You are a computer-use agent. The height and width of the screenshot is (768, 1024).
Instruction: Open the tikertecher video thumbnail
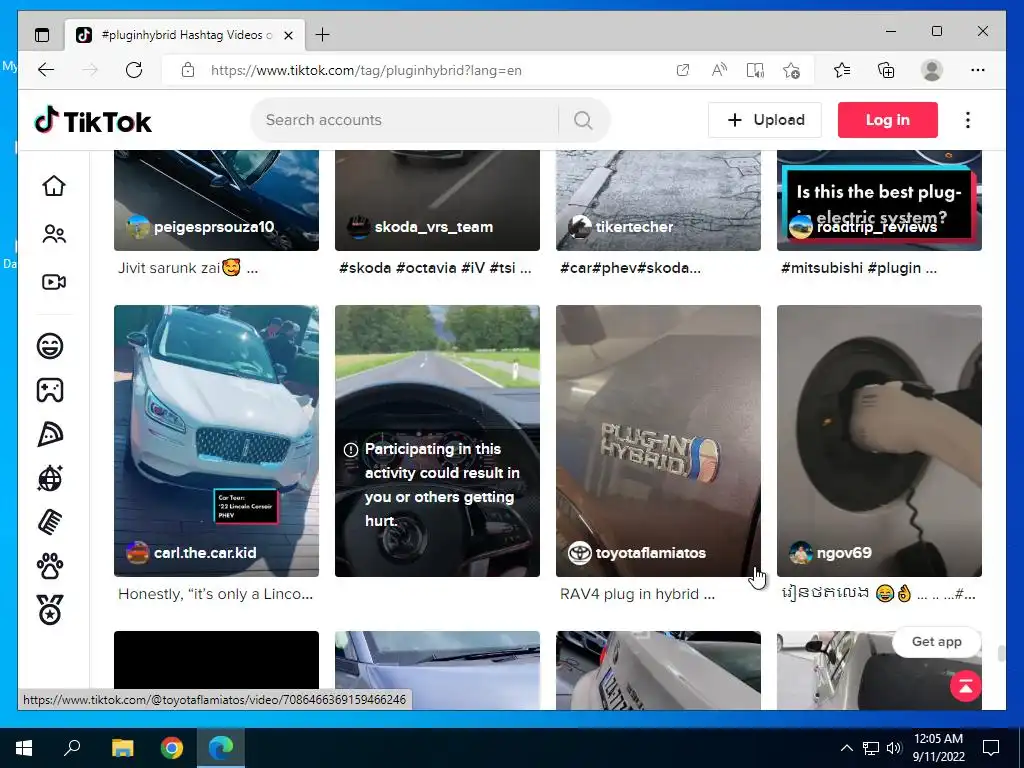658,200
